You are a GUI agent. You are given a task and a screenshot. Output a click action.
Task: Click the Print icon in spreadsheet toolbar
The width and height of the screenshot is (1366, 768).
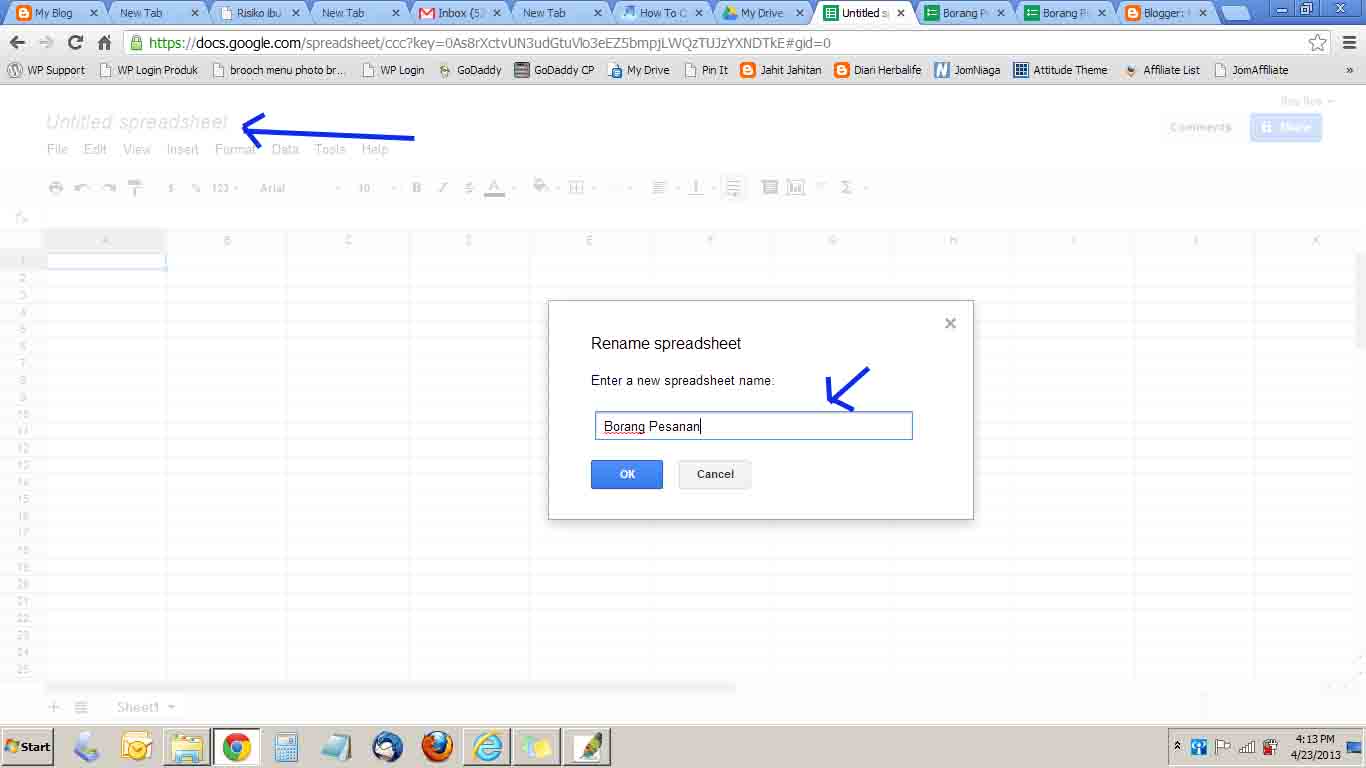pos(56,188)
